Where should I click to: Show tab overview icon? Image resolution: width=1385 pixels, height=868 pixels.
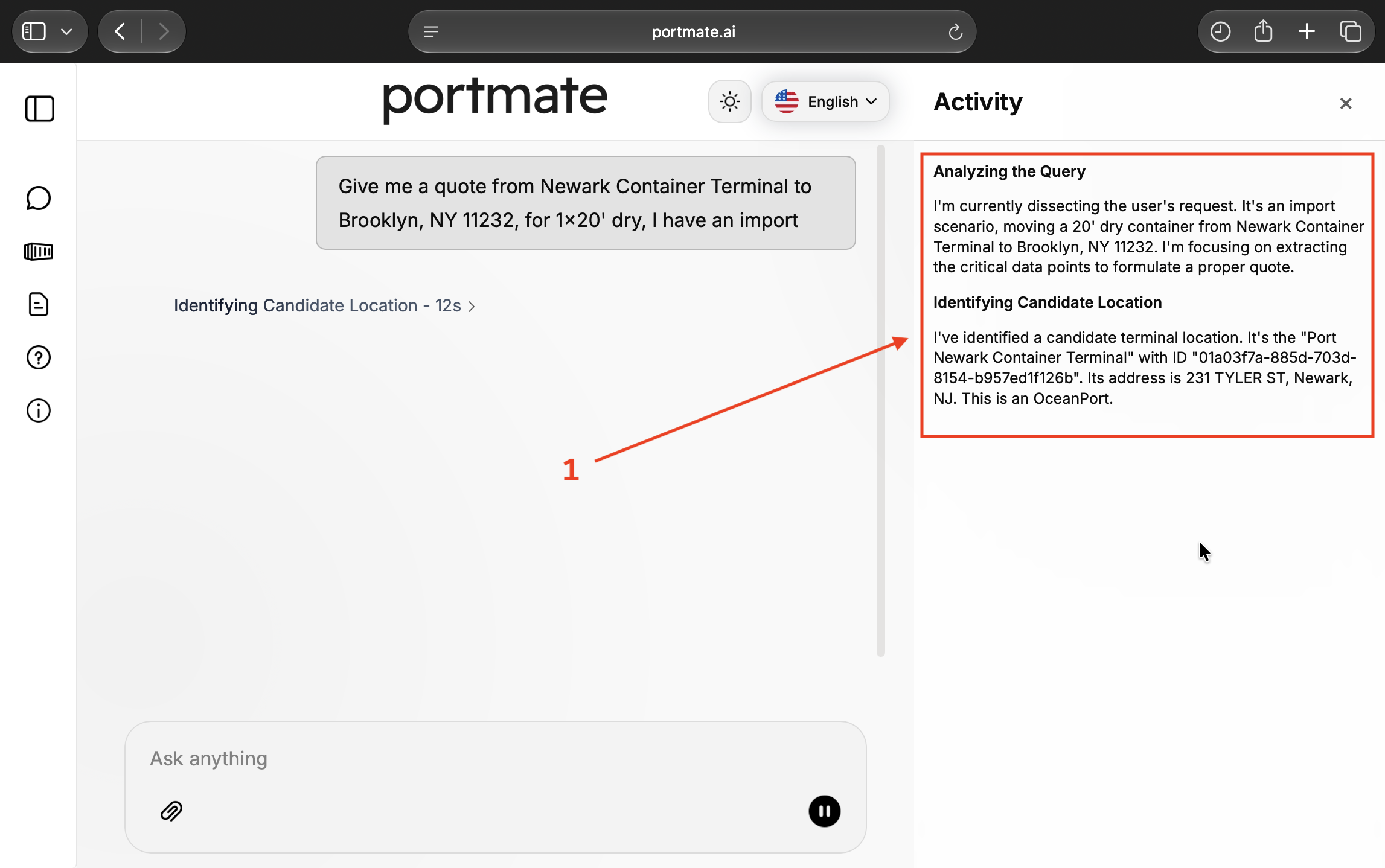click(1350, 31)
